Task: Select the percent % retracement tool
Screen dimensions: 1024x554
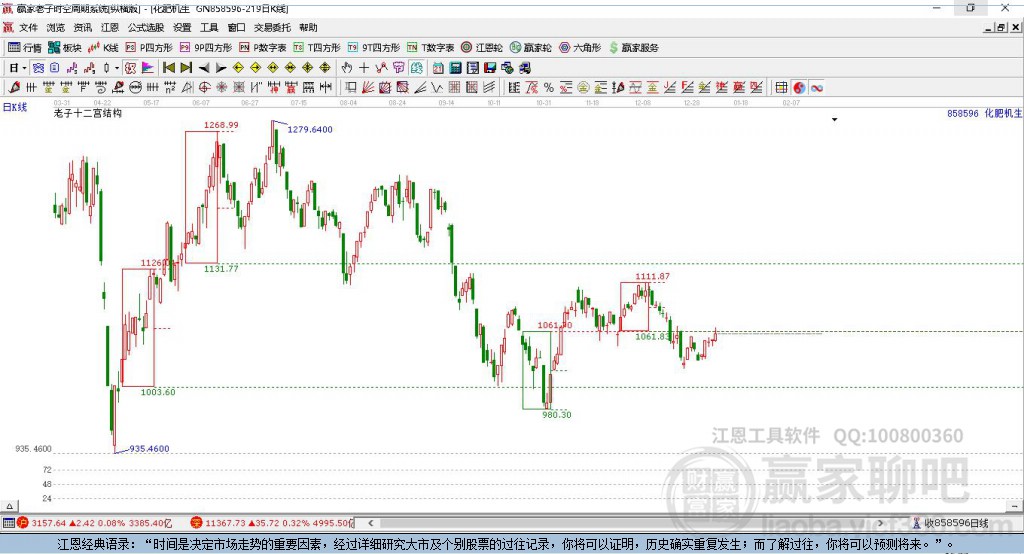Action: [x=549, y=88]
